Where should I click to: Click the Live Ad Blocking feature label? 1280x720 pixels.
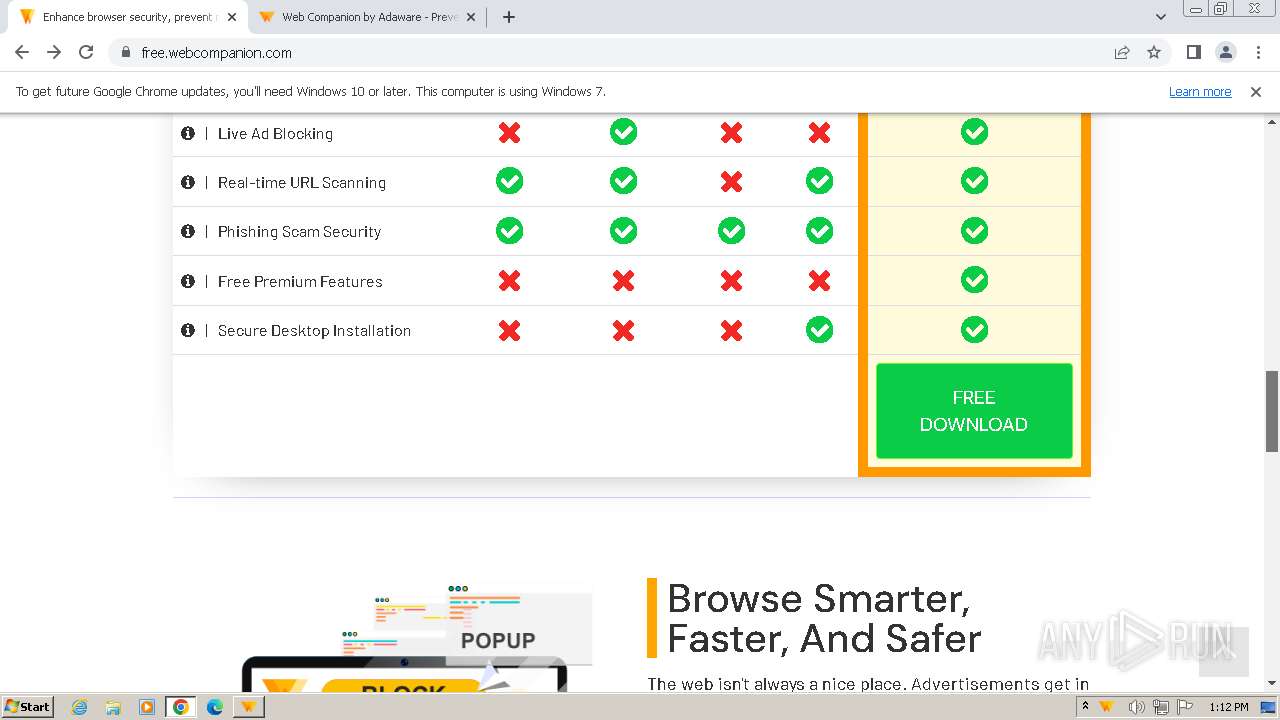[275, 134]
